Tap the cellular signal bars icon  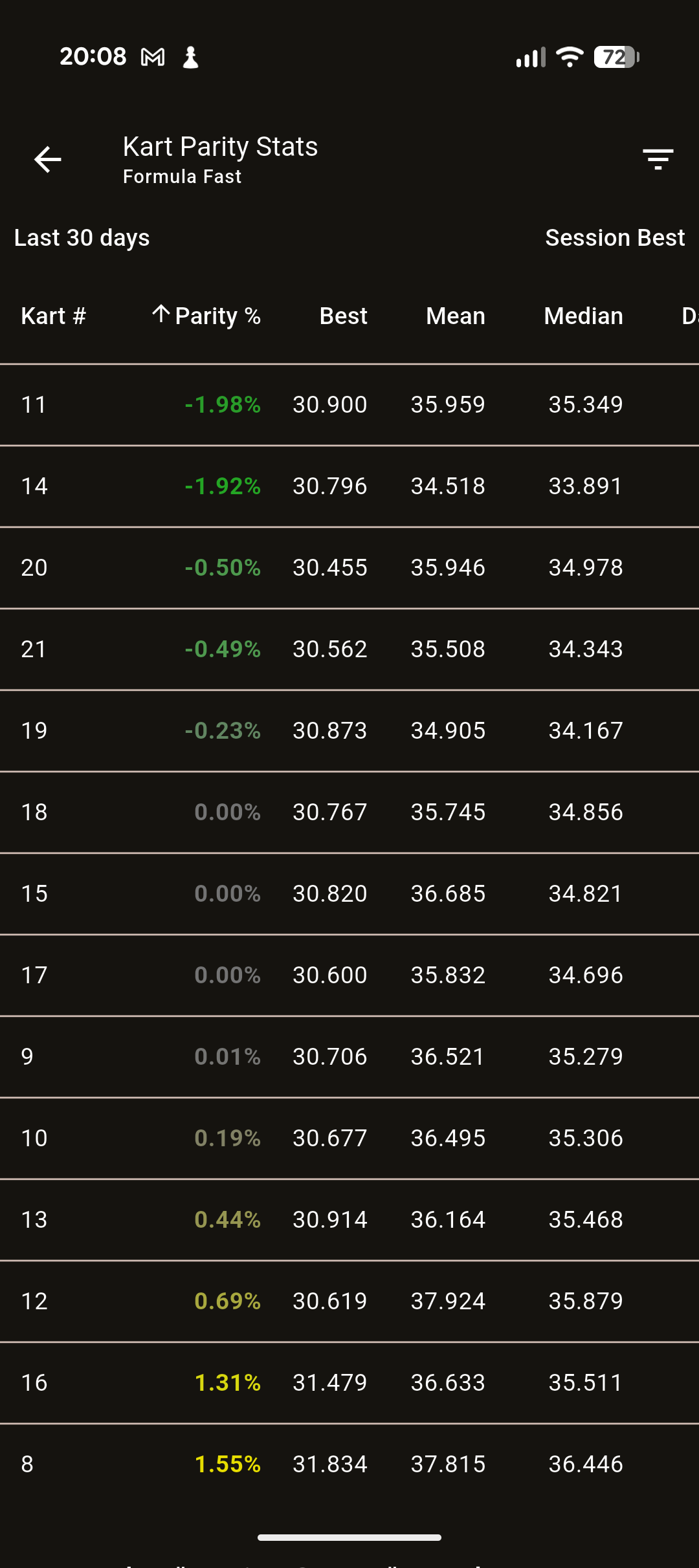[530, 58]
